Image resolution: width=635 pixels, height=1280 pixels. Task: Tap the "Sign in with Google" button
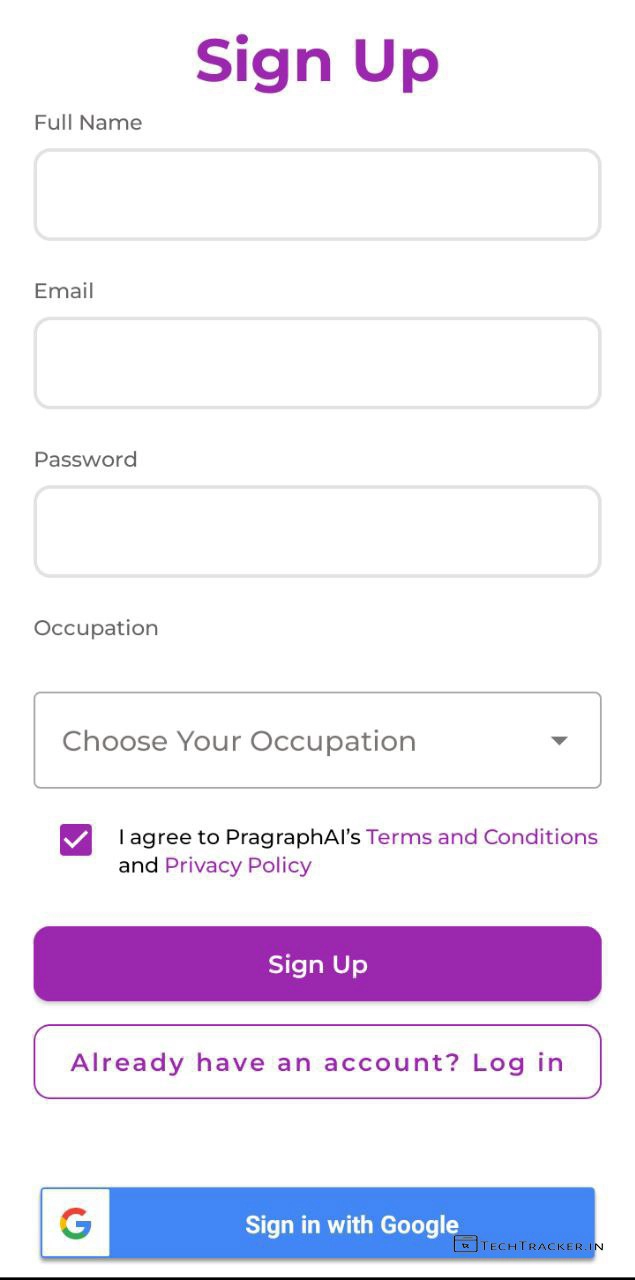click(x=352, y=1224)
